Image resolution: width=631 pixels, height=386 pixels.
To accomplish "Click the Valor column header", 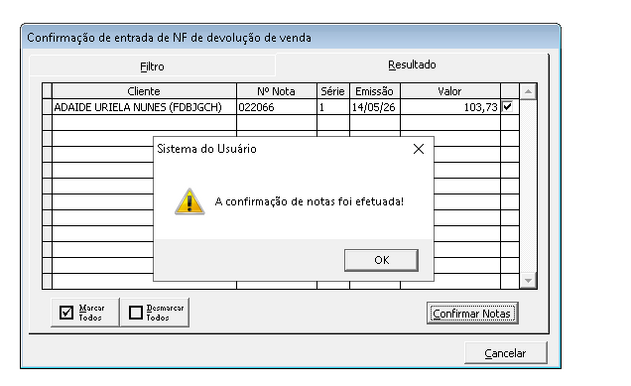I will pos(450,91).
